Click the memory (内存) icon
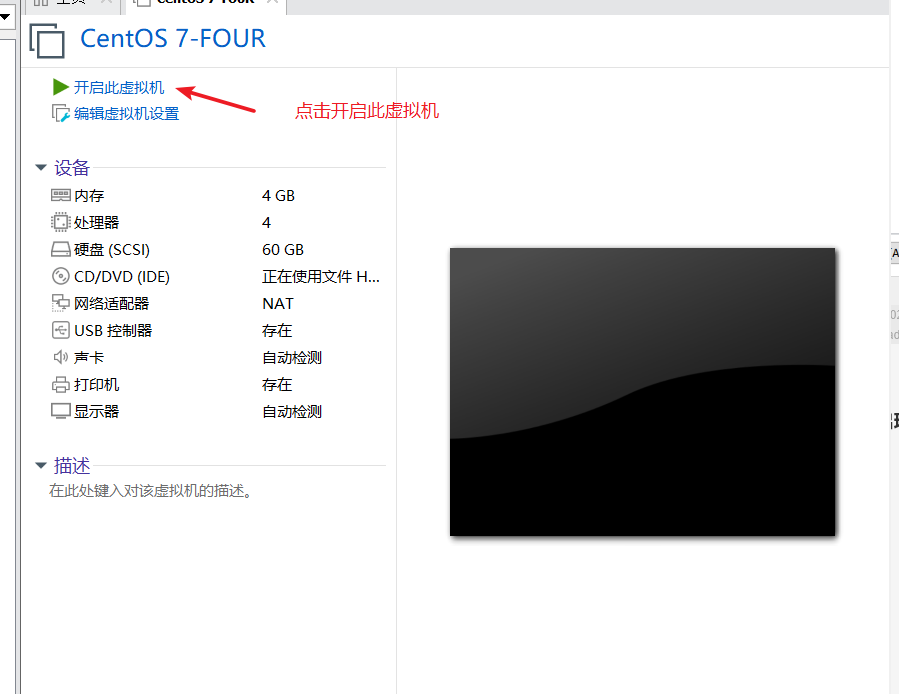The width and height of the screenshot is (899, 694). [x=61, y=196]
